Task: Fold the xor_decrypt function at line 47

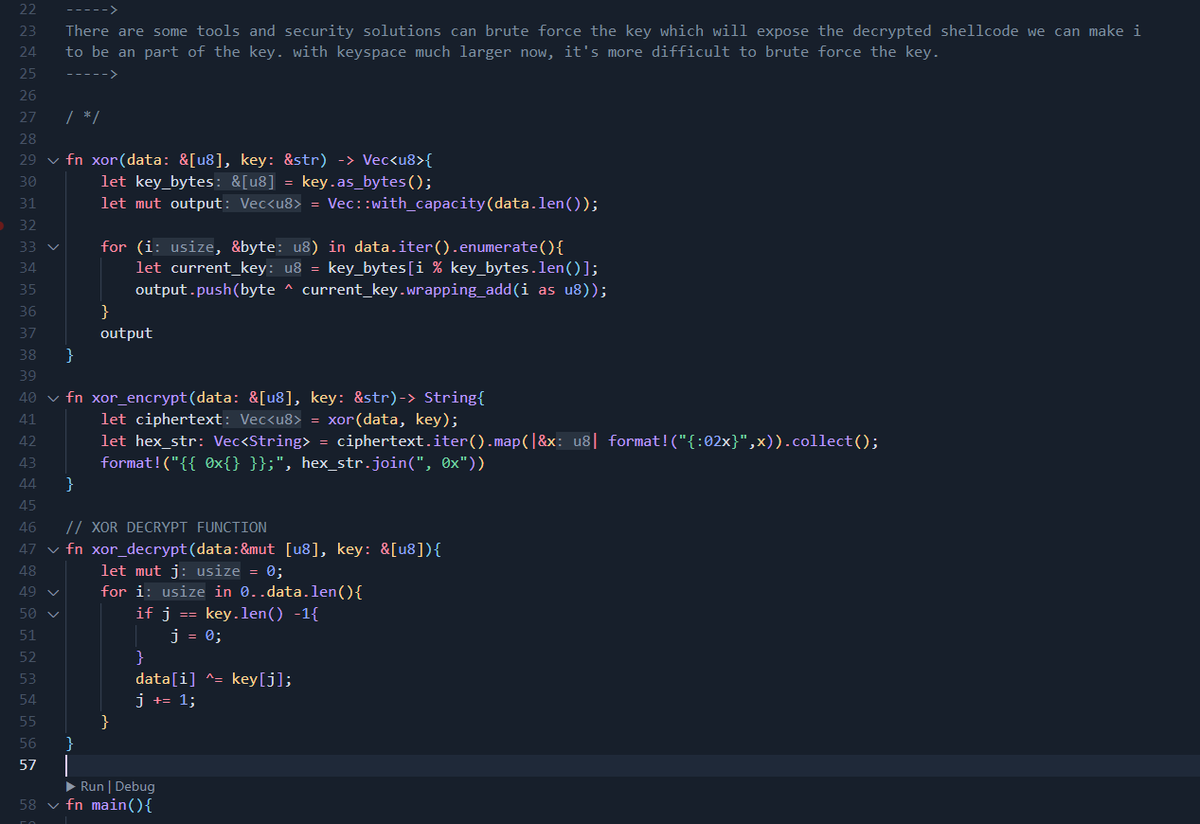Action: 53,549
